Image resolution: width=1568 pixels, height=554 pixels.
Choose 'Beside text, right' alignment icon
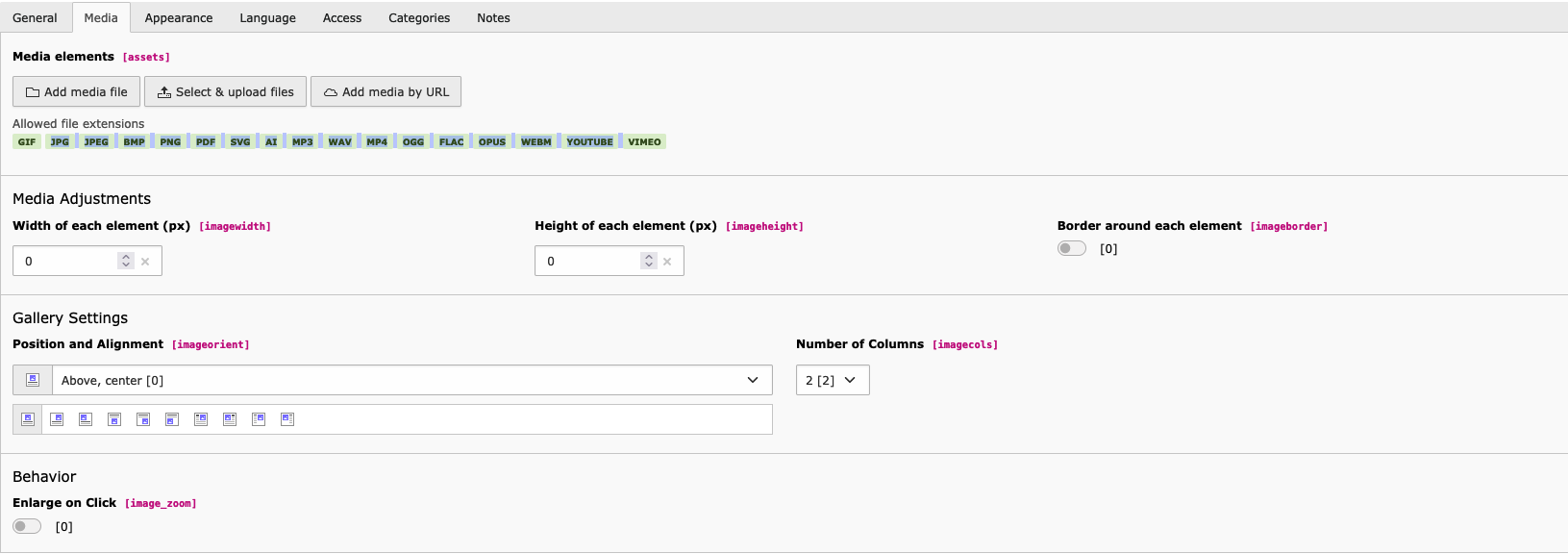[x=259, y=419]
